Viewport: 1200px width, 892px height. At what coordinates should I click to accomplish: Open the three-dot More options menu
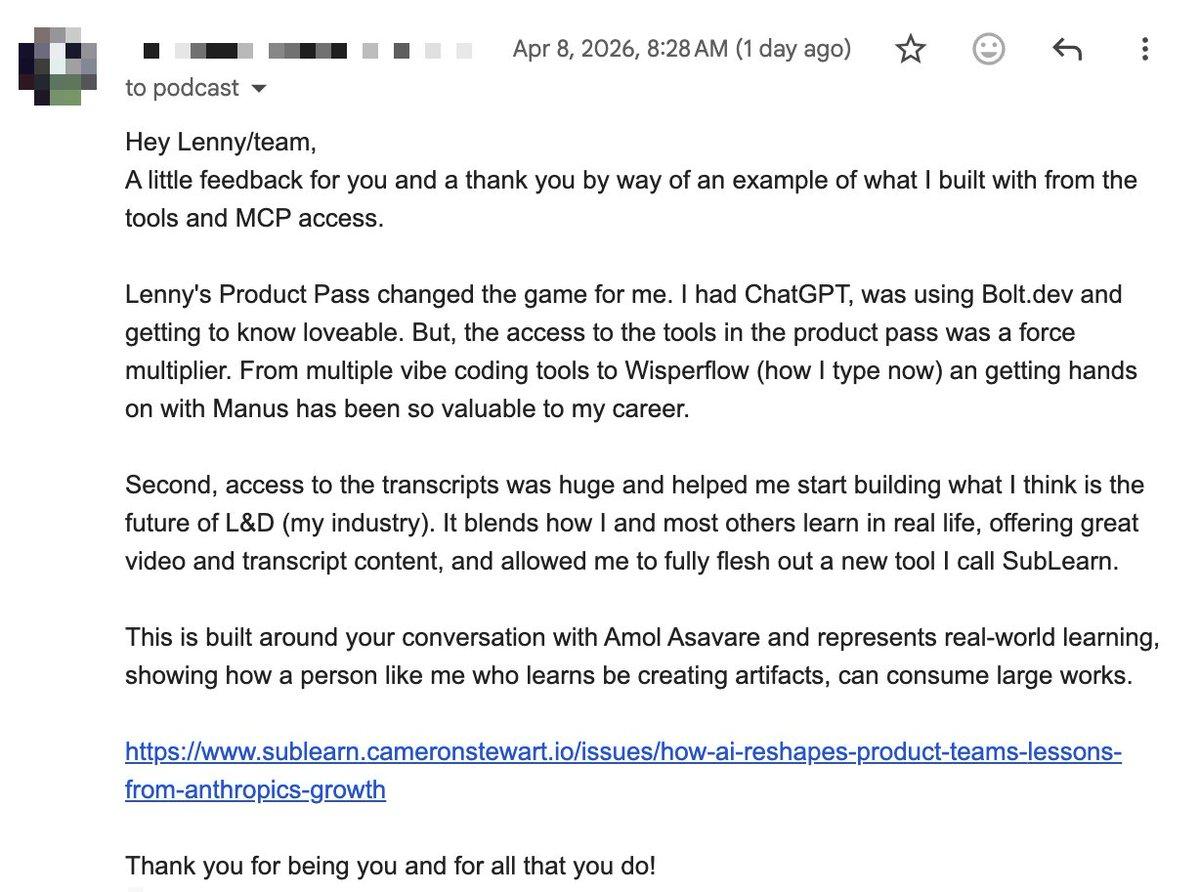pos(1145,49)
